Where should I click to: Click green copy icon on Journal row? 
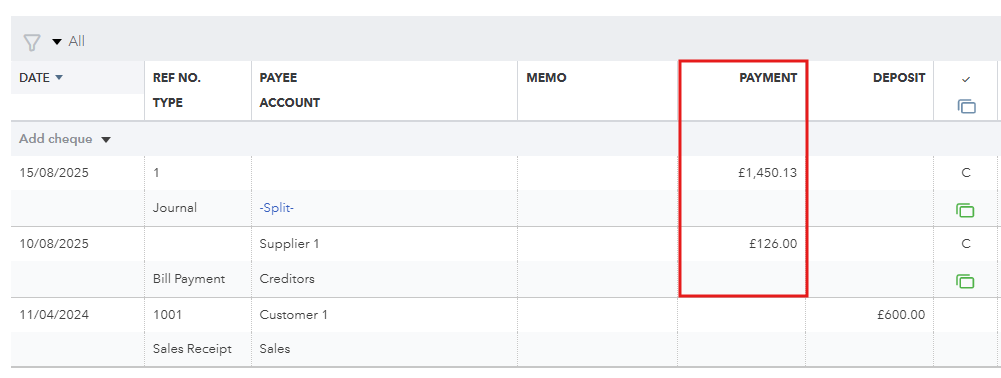(x=965, y=209)
